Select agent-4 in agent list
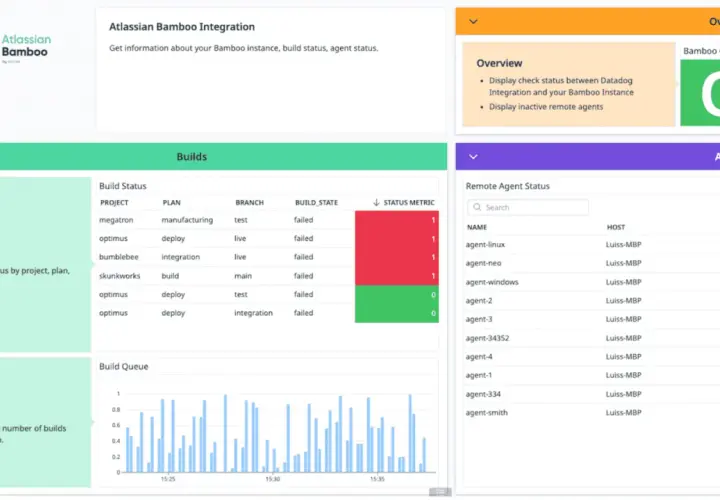 click(x=479, y=357)
